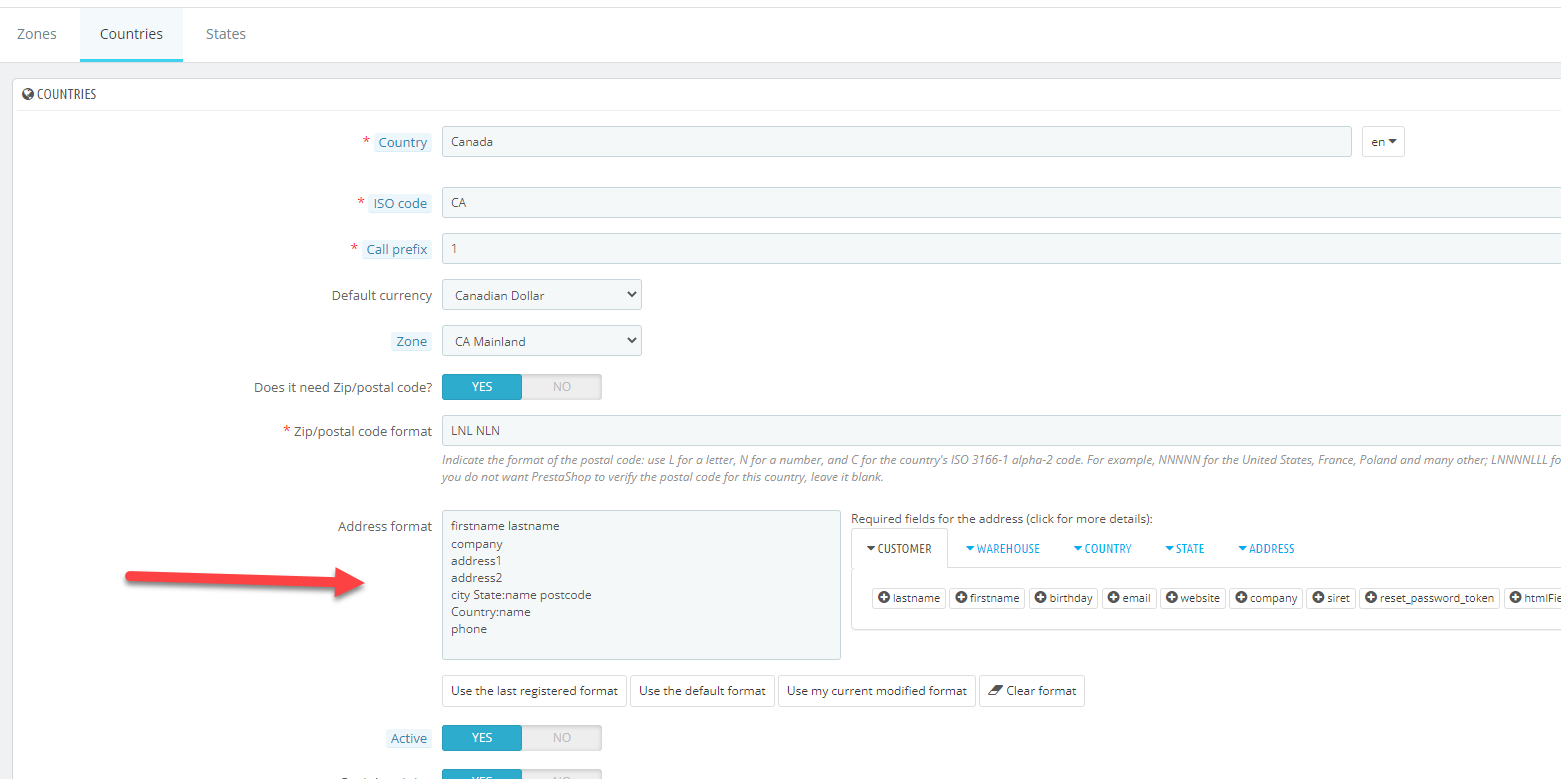The image size is (1561, 779).
Task: Click the ISO code field label
Action: click(400, 203)
